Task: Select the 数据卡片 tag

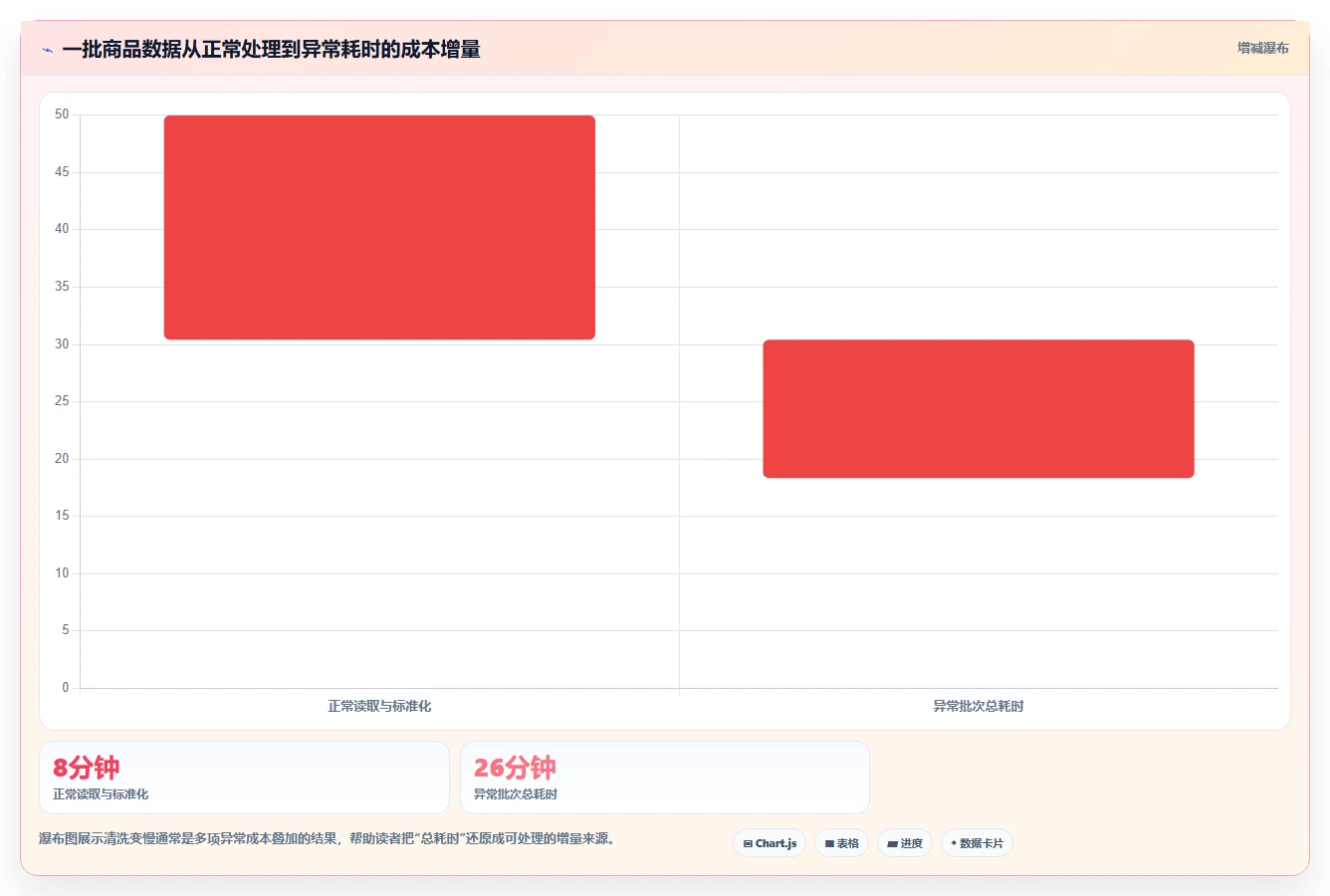Action: 977,843
